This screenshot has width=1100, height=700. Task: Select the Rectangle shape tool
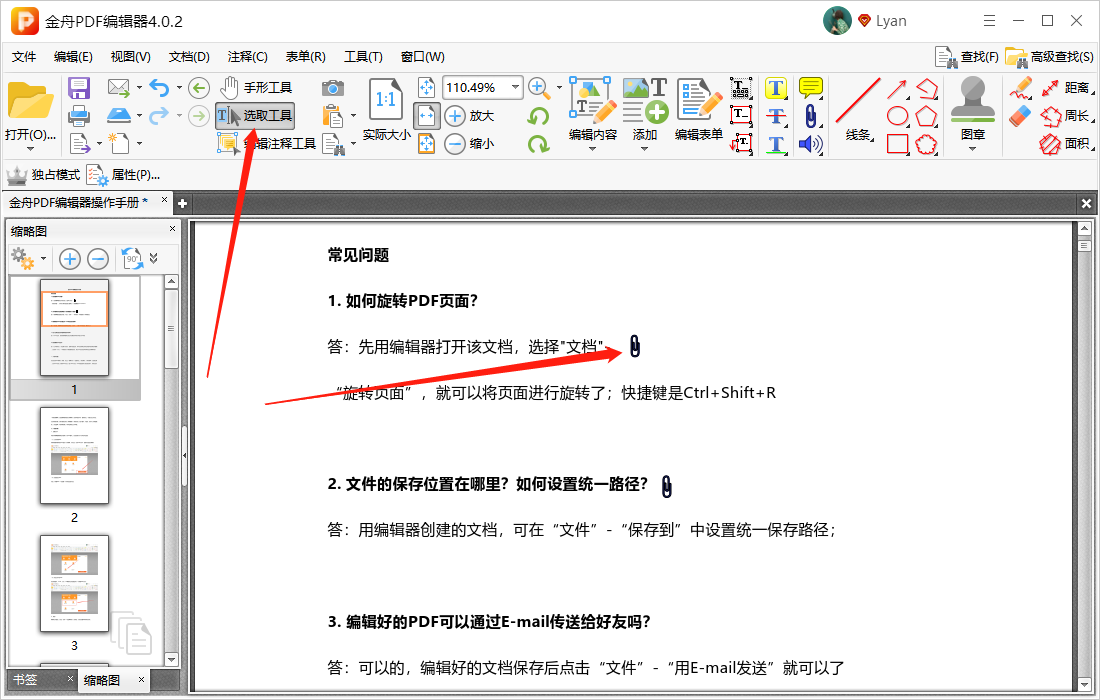point(897,144)
